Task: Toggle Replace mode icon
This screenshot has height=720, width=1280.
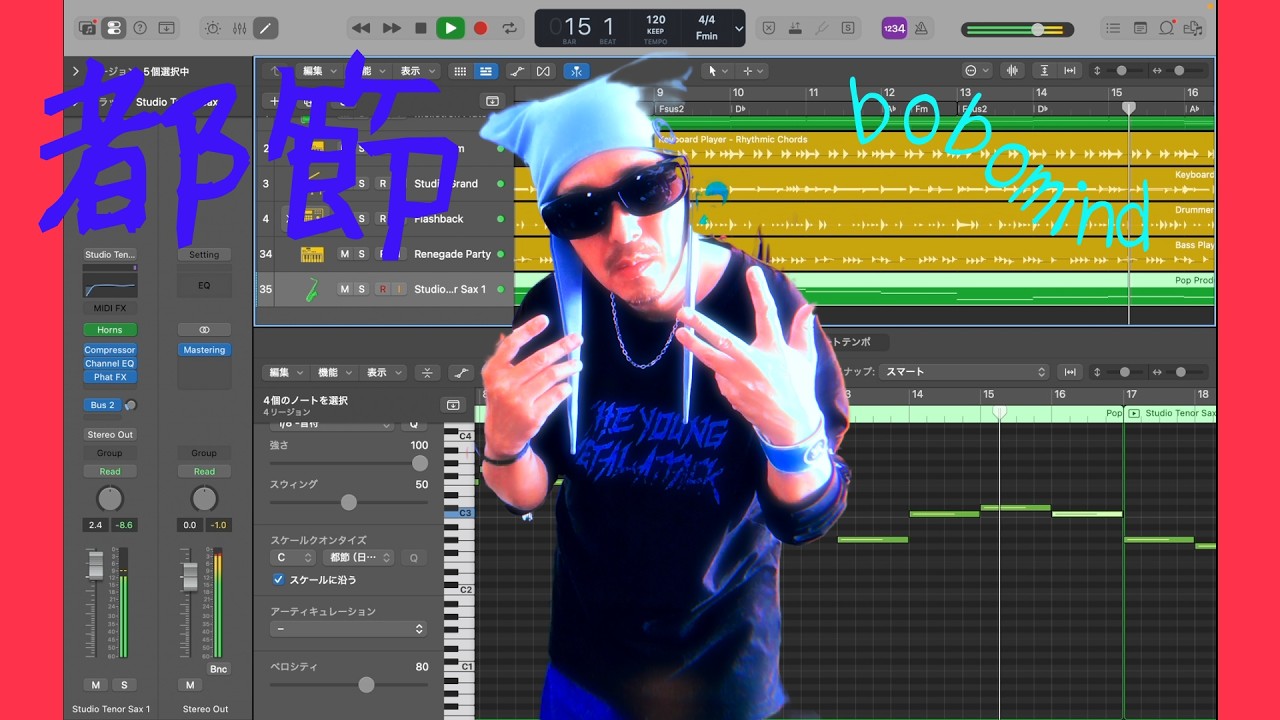Action: click(769, 28)
